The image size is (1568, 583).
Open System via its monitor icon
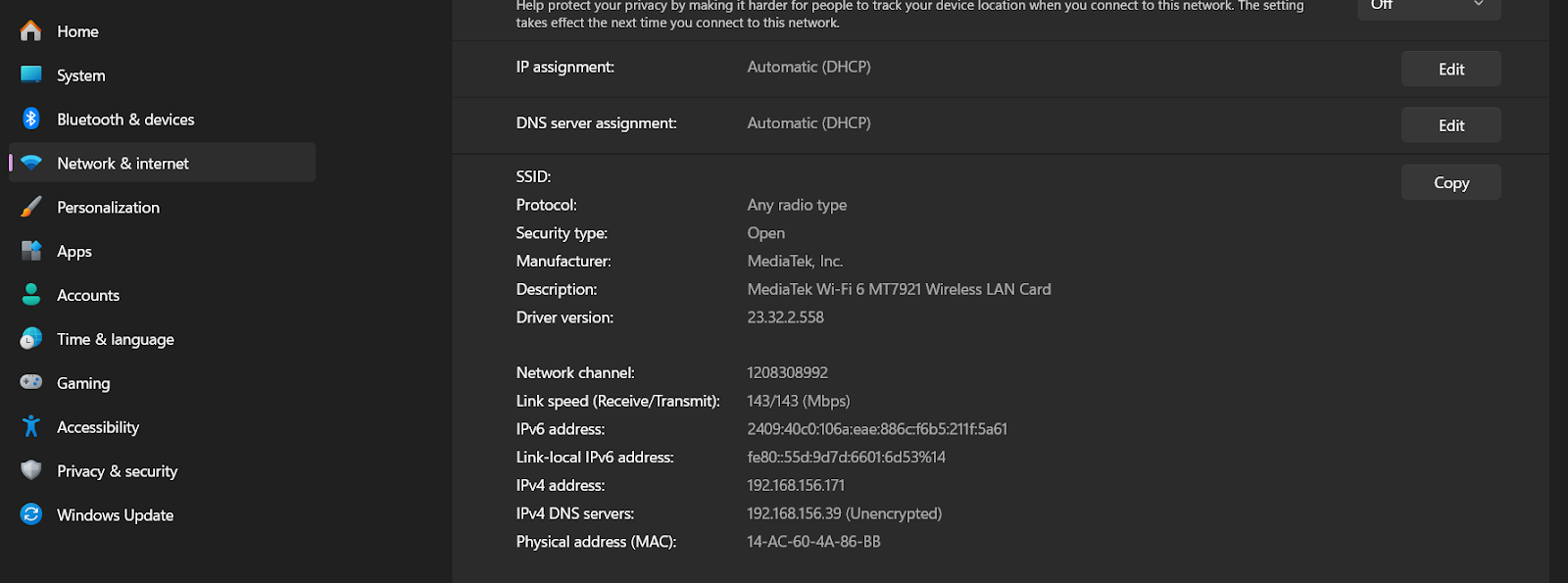click(31, 74)
